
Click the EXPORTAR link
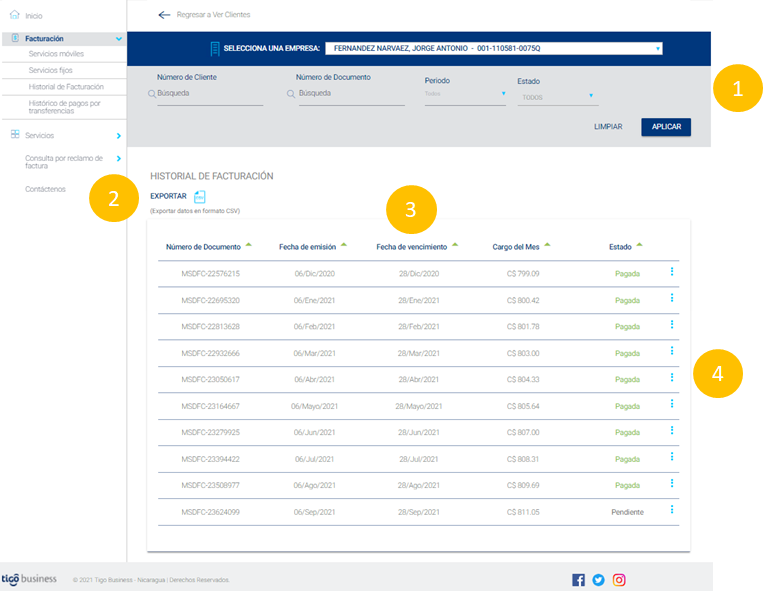(x=168, y=196)
